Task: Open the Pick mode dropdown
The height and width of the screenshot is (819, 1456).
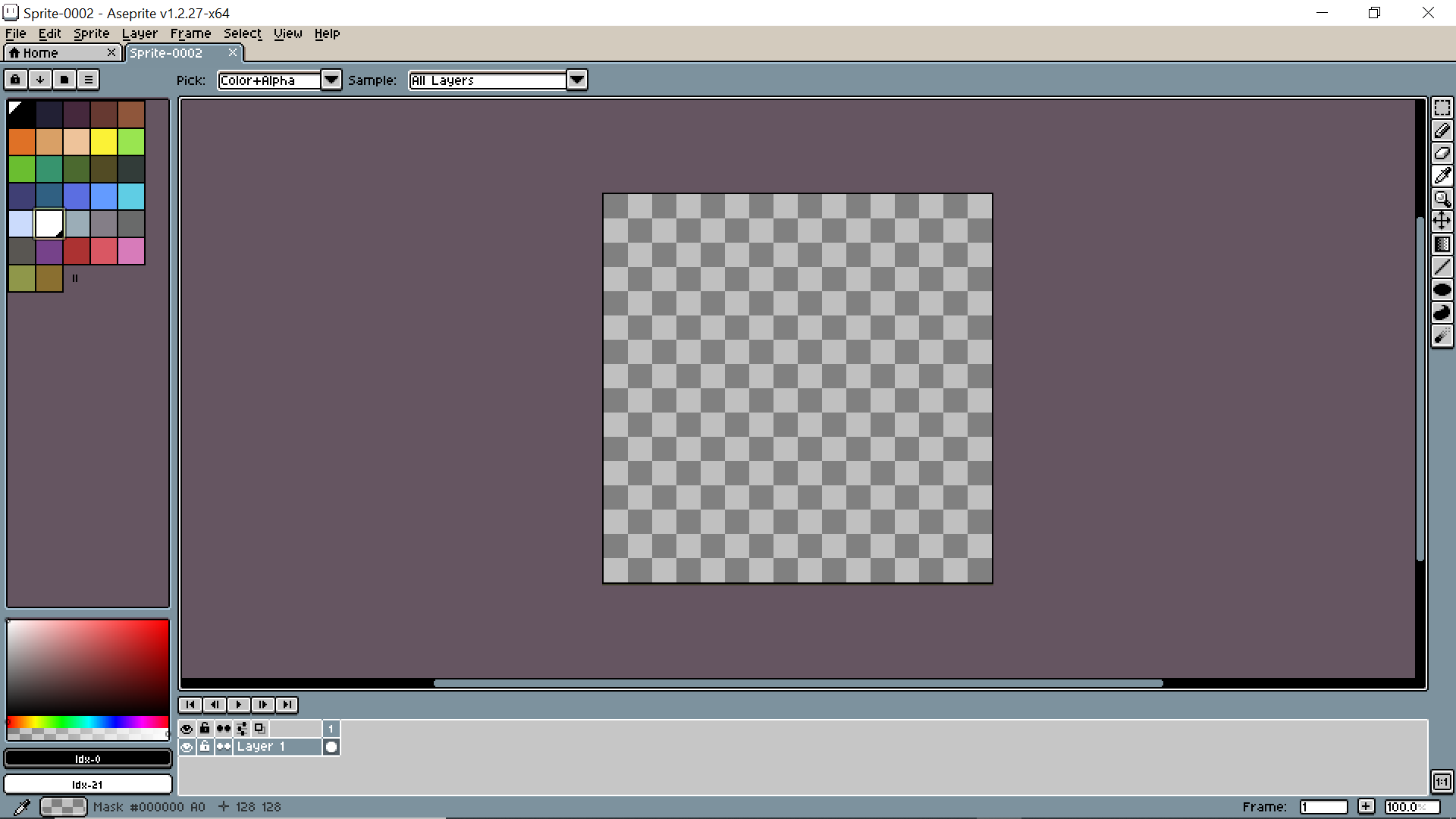Action: tap(331, 80)
